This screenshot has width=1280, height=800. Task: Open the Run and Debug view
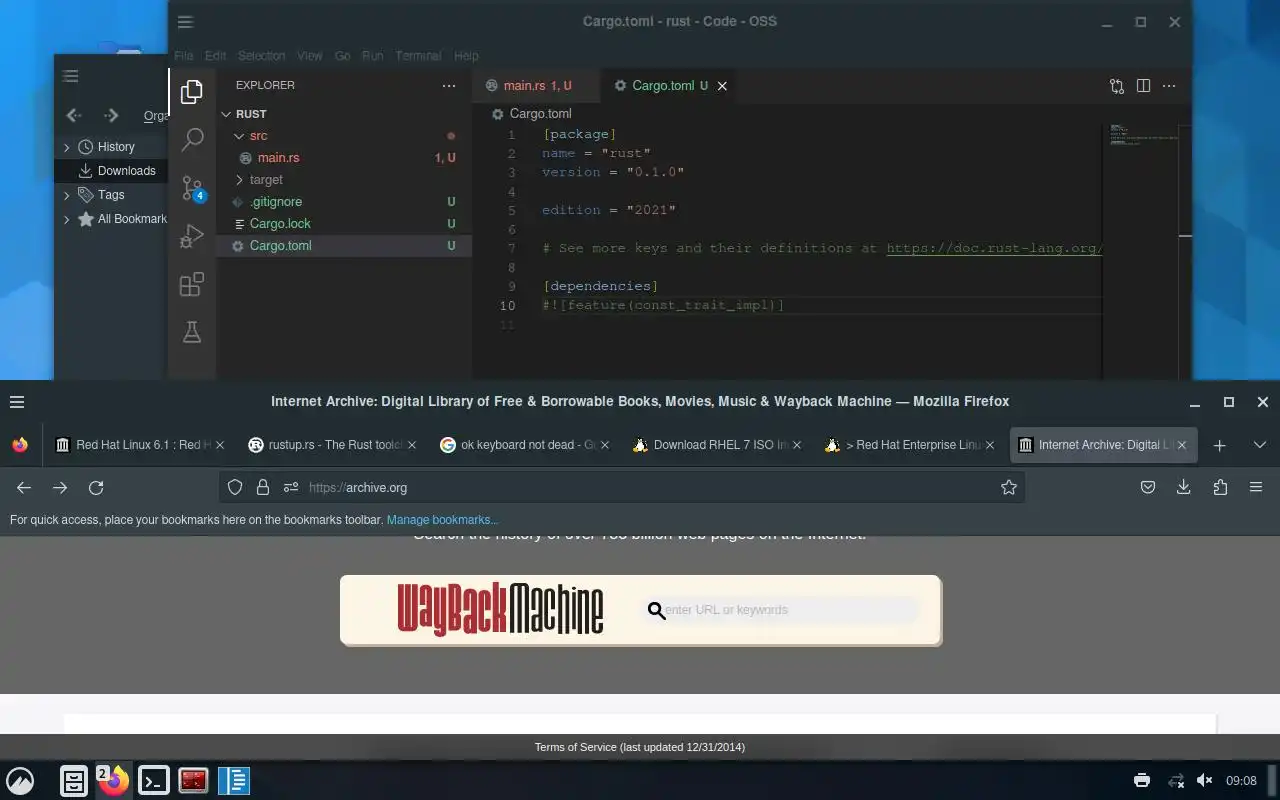pyautogui.click(x=192, y=236)
